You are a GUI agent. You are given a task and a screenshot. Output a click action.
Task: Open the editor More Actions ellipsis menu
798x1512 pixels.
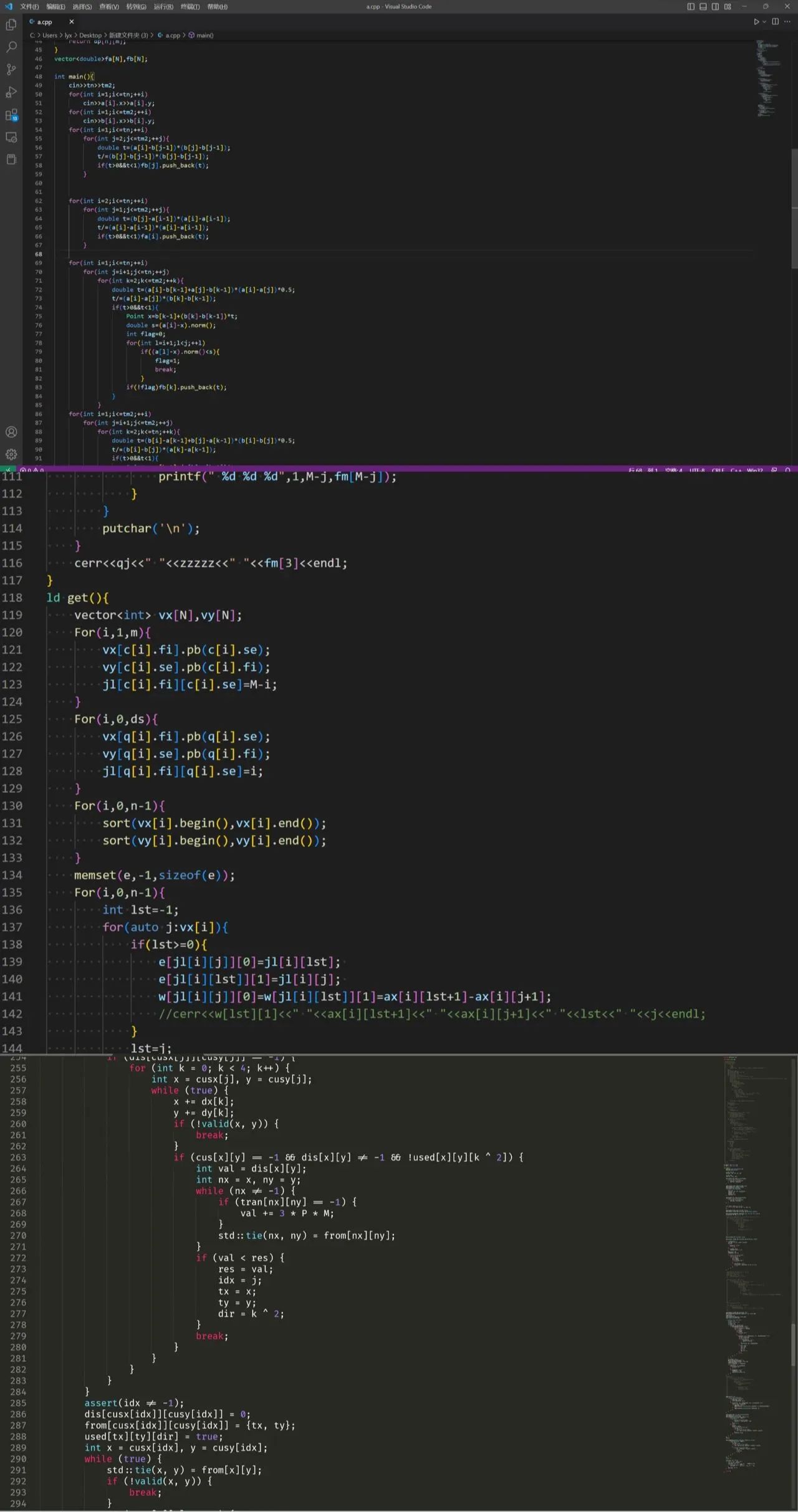tap(787, 22)
